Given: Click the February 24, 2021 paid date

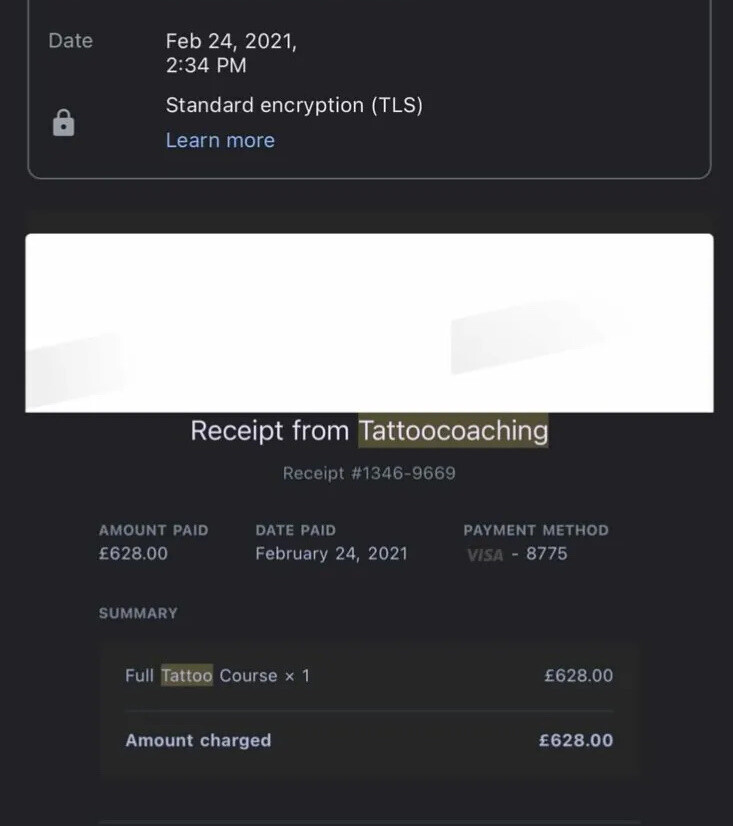Looking at the screenshot, I should pos(331,553).
